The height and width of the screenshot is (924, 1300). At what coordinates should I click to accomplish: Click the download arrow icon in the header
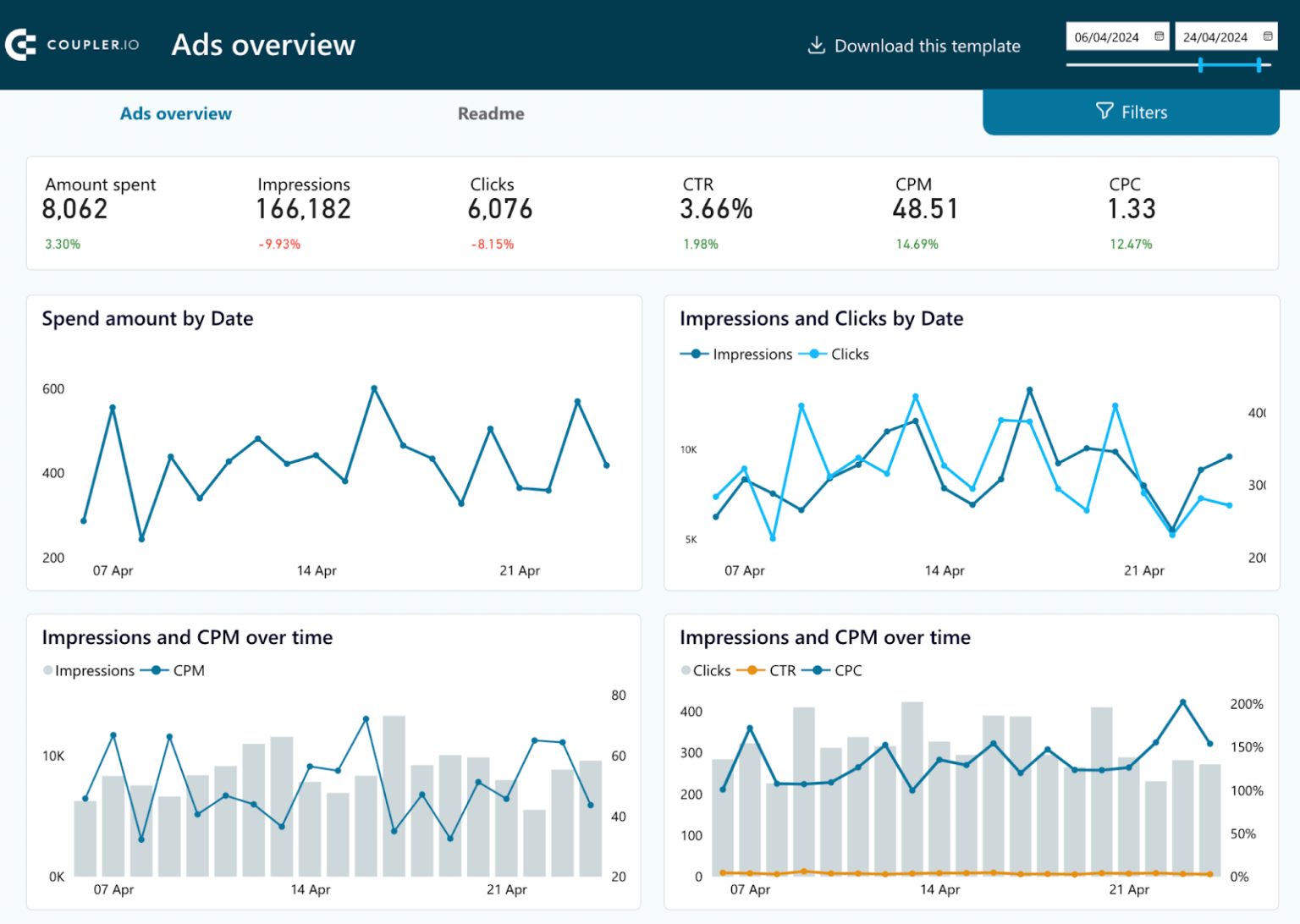(815, 45)
